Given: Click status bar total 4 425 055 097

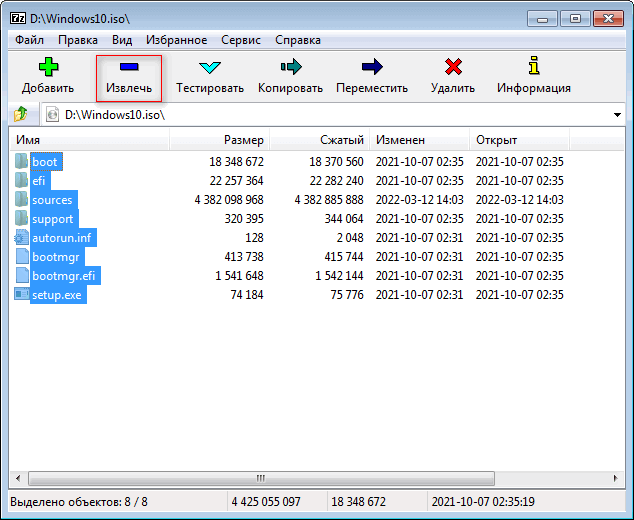Looking at the screenshot, I should point(266,502).
